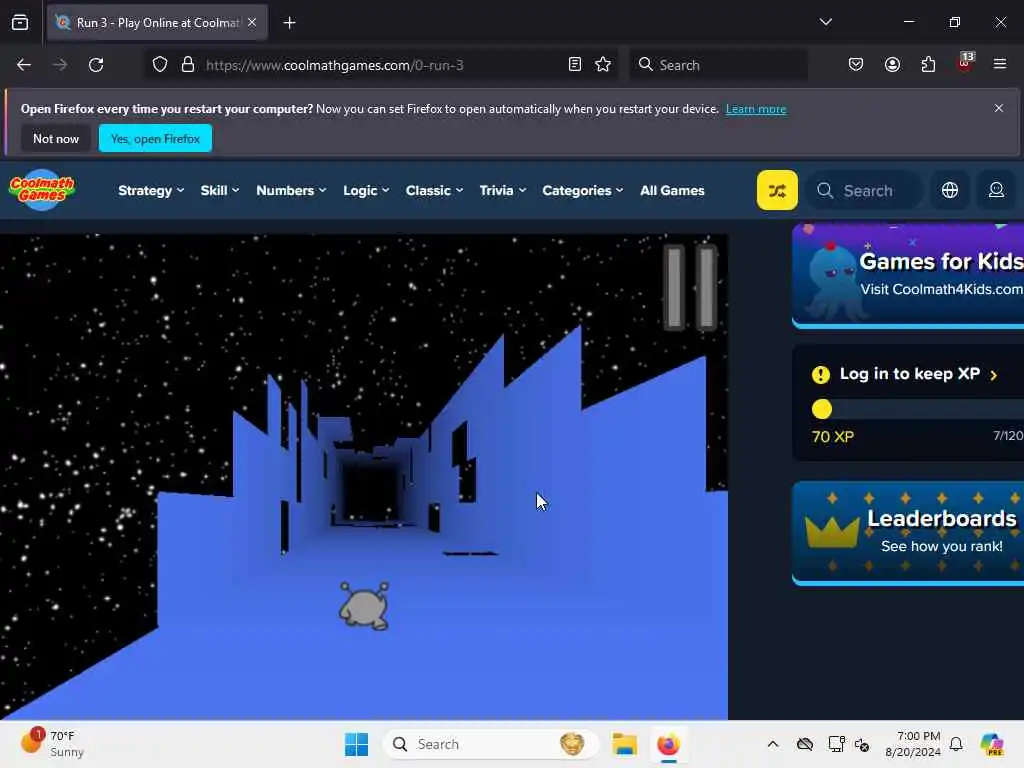Click the gray alien runner character
This screenshot has width=1024, height=768.
(364, 606)
